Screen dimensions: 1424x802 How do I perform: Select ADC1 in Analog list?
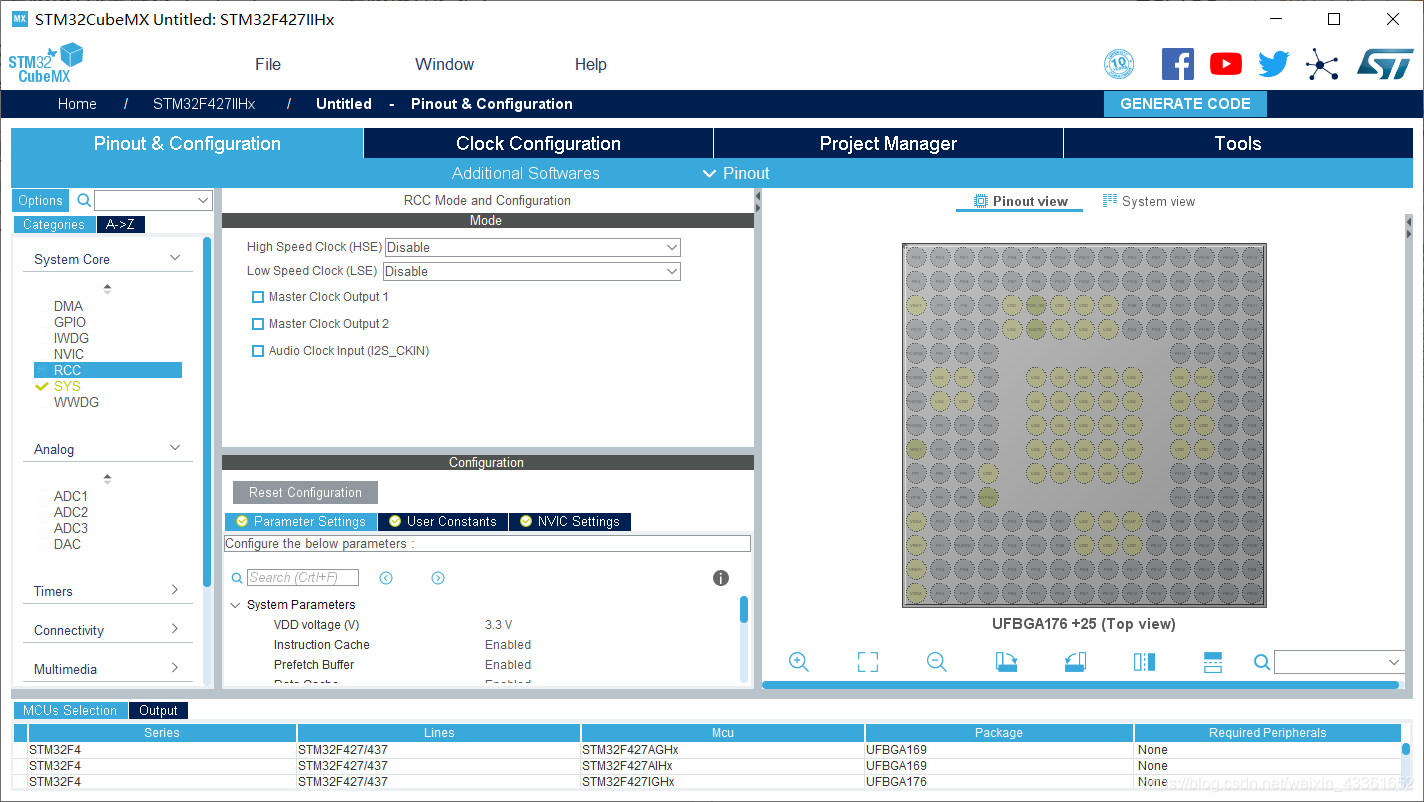pyautogui.click(x=71, y=496)
